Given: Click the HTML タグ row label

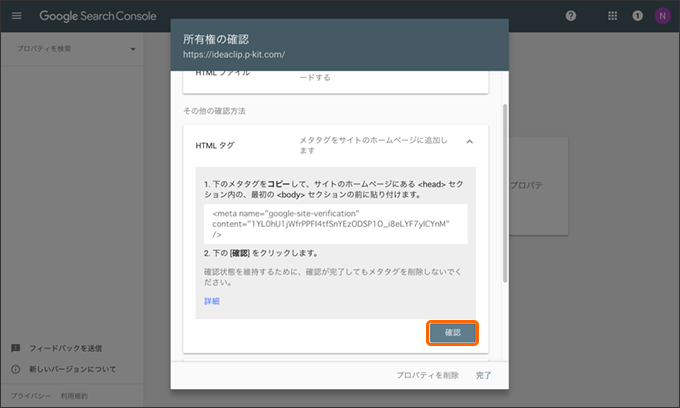Looking at the screenshot, I should [215, 146].
